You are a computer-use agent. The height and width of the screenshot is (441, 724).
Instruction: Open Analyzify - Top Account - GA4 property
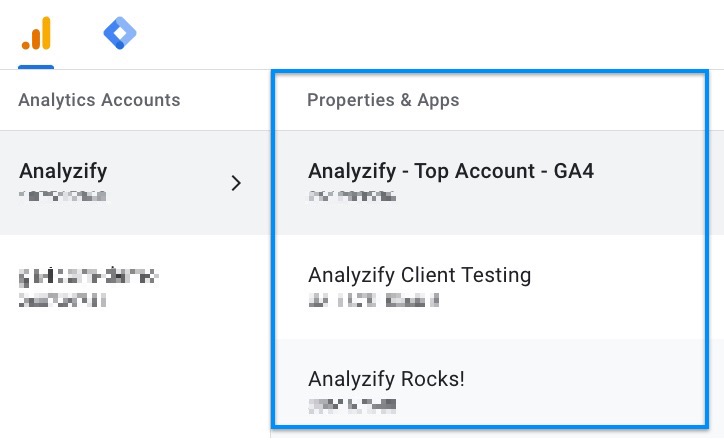(490, 183)
